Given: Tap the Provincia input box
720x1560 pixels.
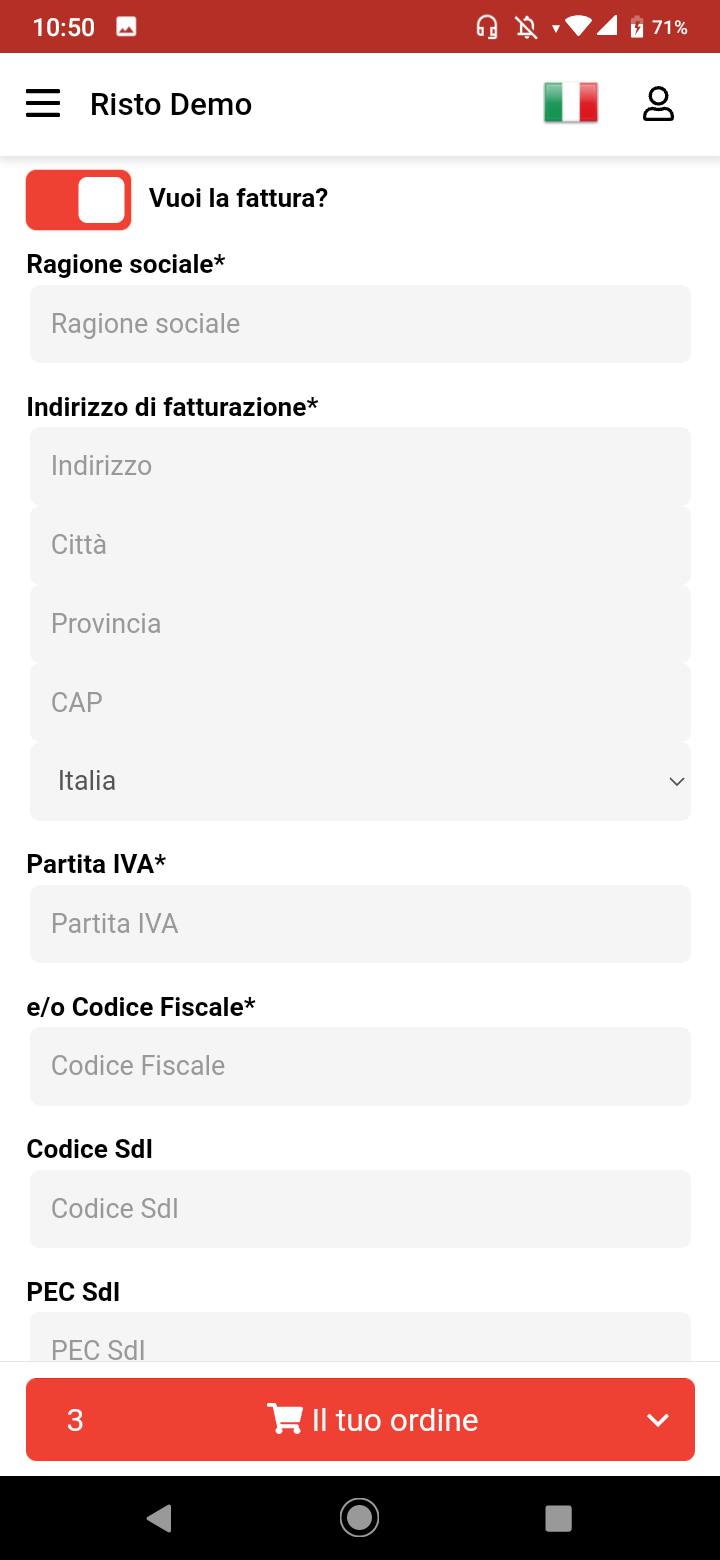Looking at the screenshot, I should (360, 624).
